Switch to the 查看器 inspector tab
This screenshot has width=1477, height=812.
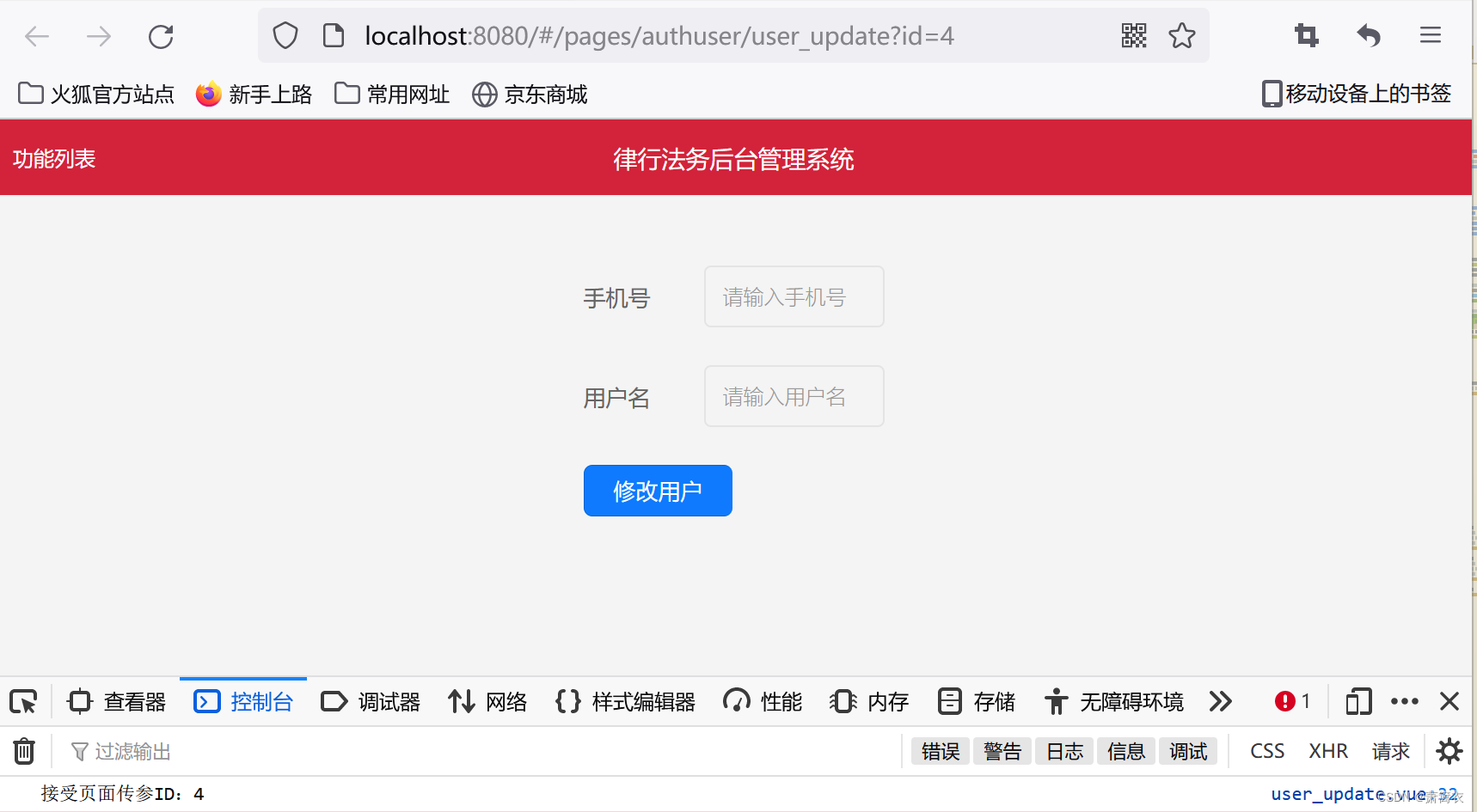[x=117, y=702]
